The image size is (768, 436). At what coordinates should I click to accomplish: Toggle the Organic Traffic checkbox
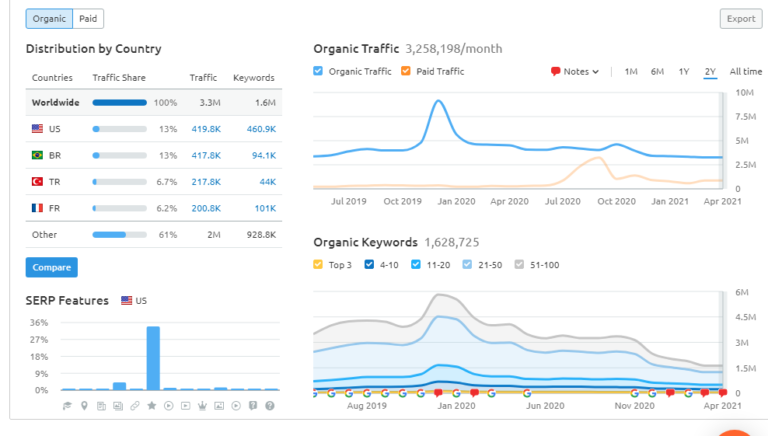(318, 71)
